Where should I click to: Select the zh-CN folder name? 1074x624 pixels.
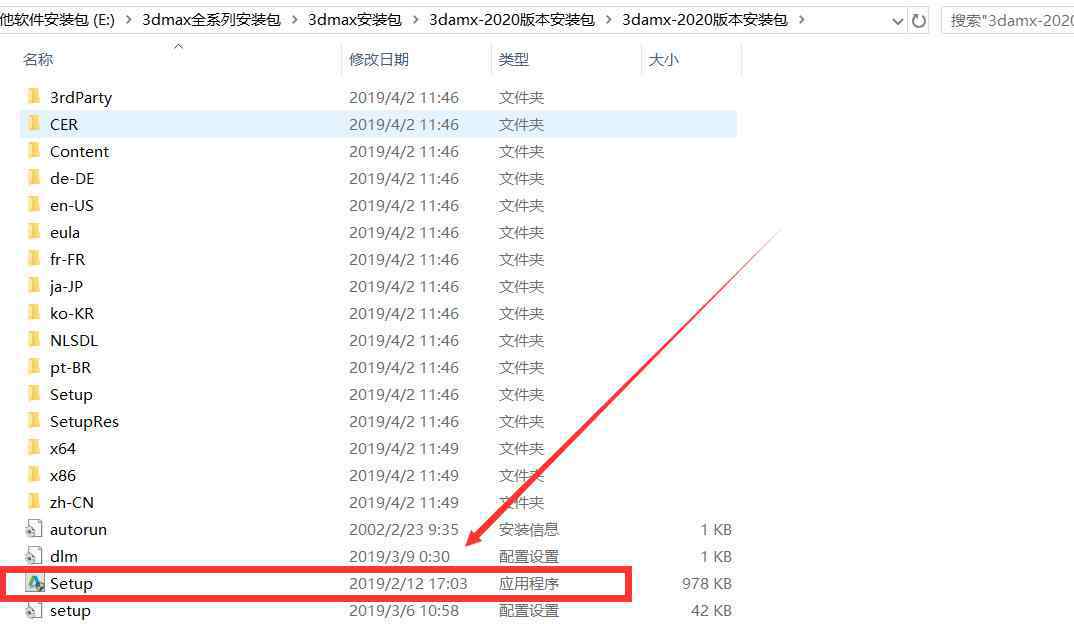pos(72,502)
